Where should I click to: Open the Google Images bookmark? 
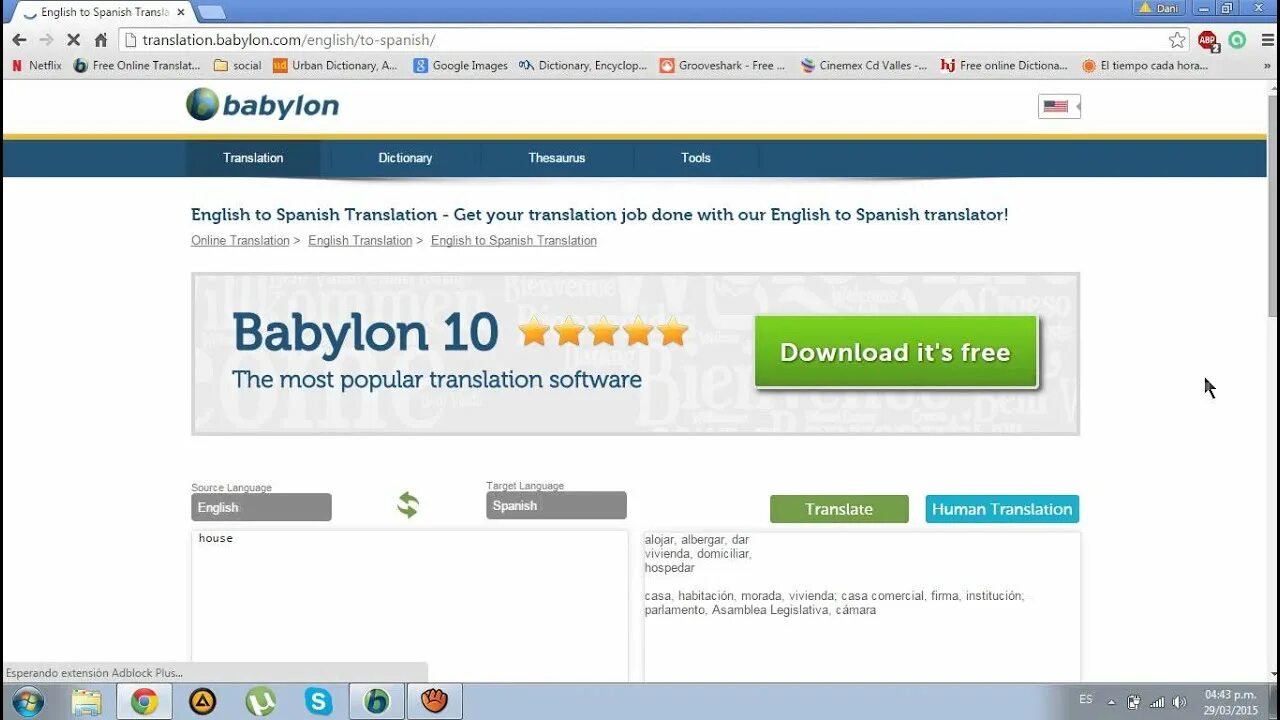click(461, 66)
